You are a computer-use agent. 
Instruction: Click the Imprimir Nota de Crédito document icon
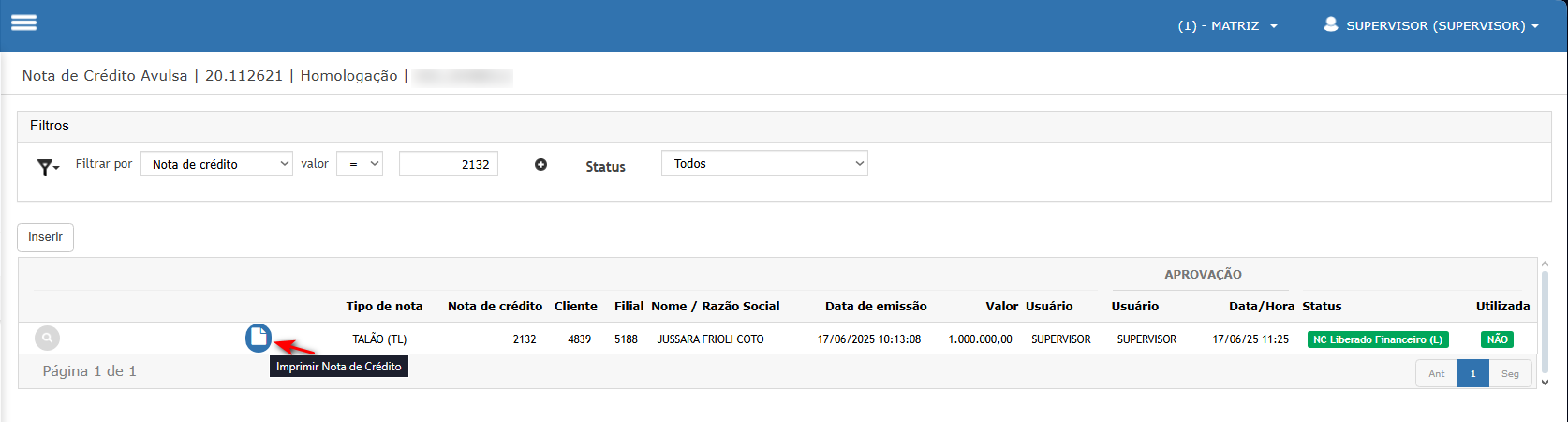(259, 338)
